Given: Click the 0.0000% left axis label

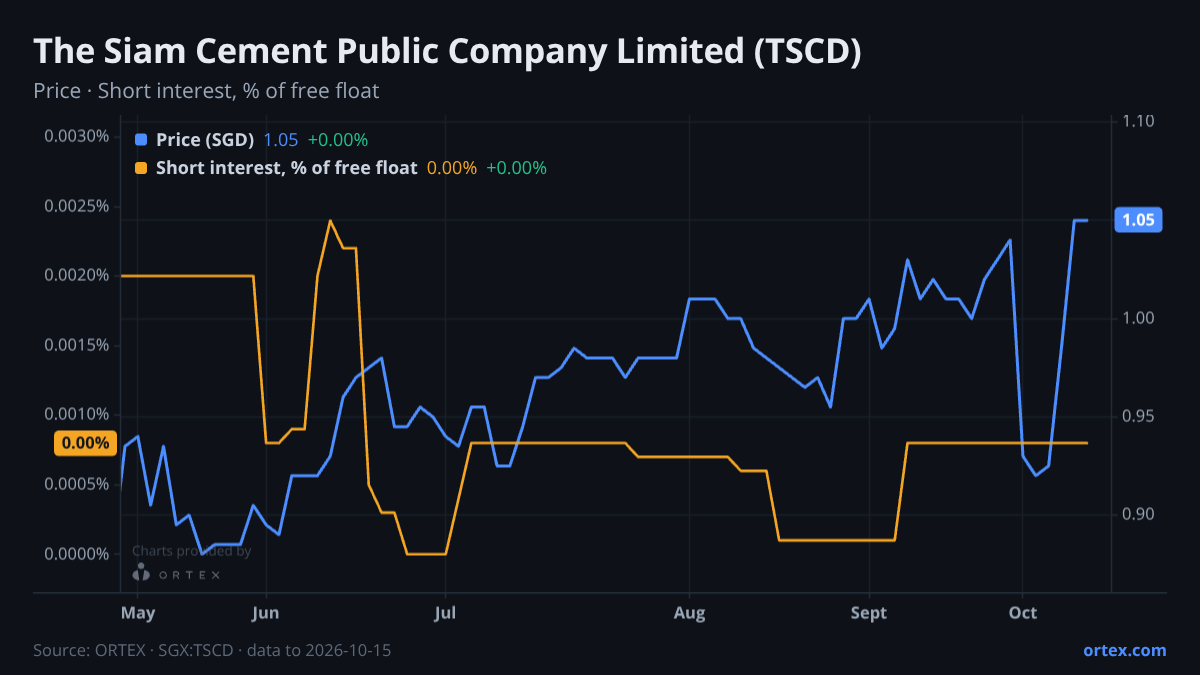Looking at the screenshot, I should tap(77, 553).
